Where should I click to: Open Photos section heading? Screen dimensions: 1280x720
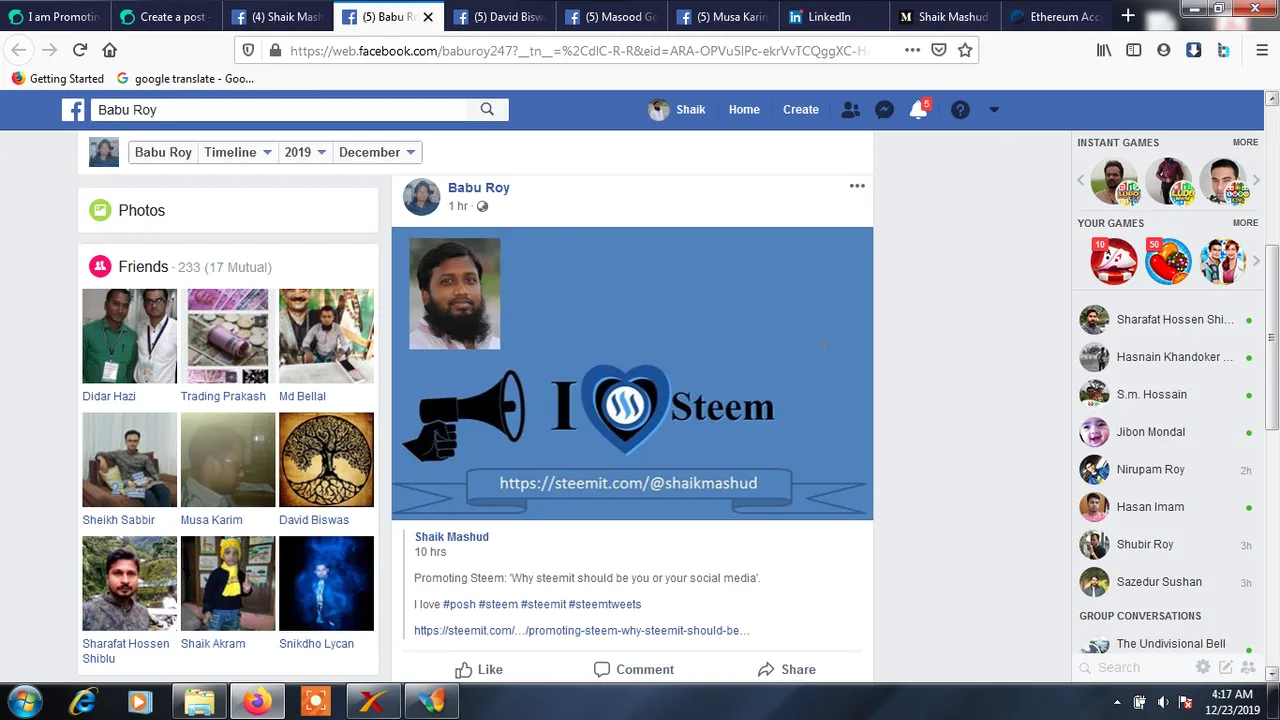coord(141,210)
